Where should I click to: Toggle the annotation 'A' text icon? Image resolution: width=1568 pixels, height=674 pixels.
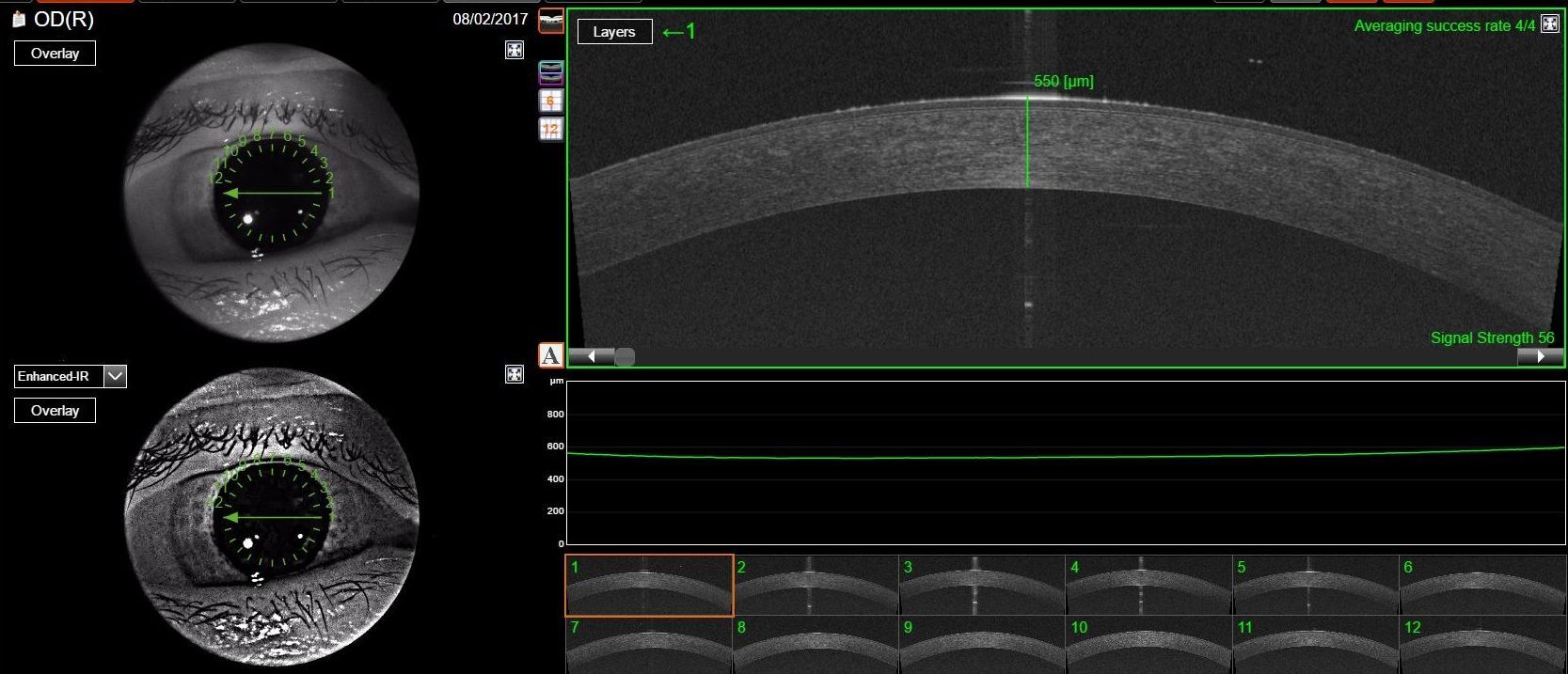550,355
